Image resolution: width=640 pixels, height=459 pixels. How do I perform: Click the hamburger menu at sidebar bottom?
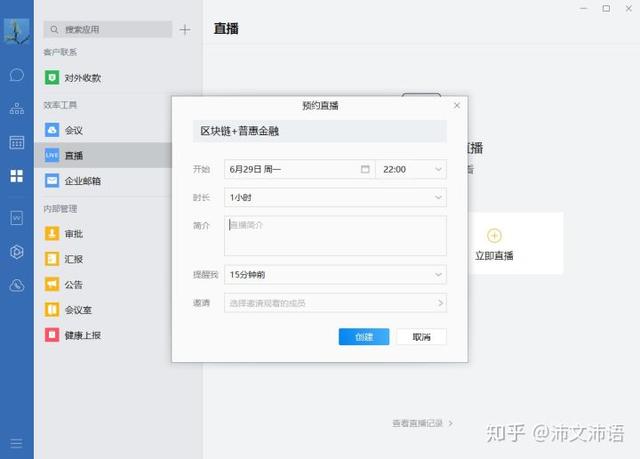pyautogui.click(x=16, y=443)
